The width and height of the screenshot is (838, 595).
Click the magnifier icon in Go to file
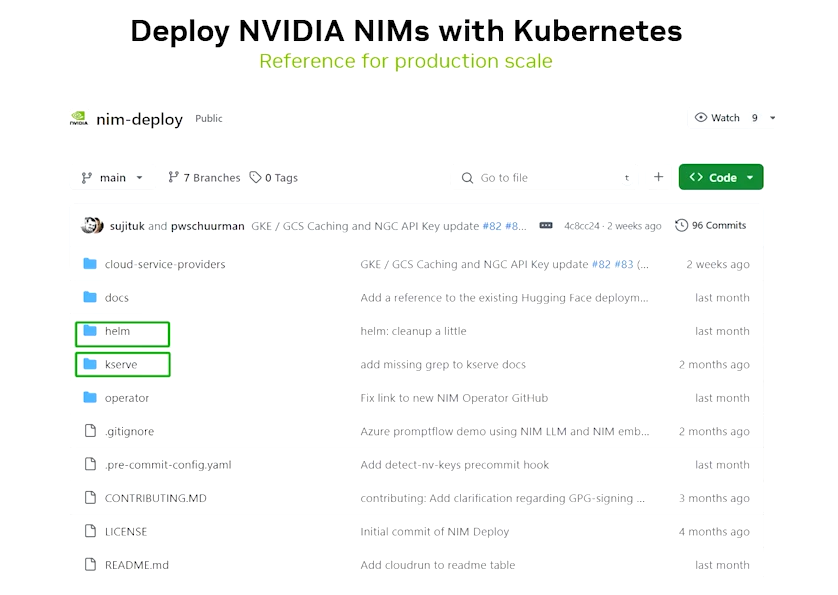pos(467,177)
